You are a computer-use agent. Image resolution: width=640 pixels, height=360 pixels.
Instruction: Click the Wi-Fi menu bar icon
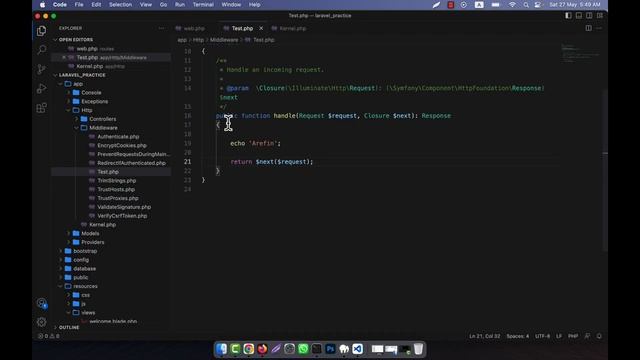(512, 5)
